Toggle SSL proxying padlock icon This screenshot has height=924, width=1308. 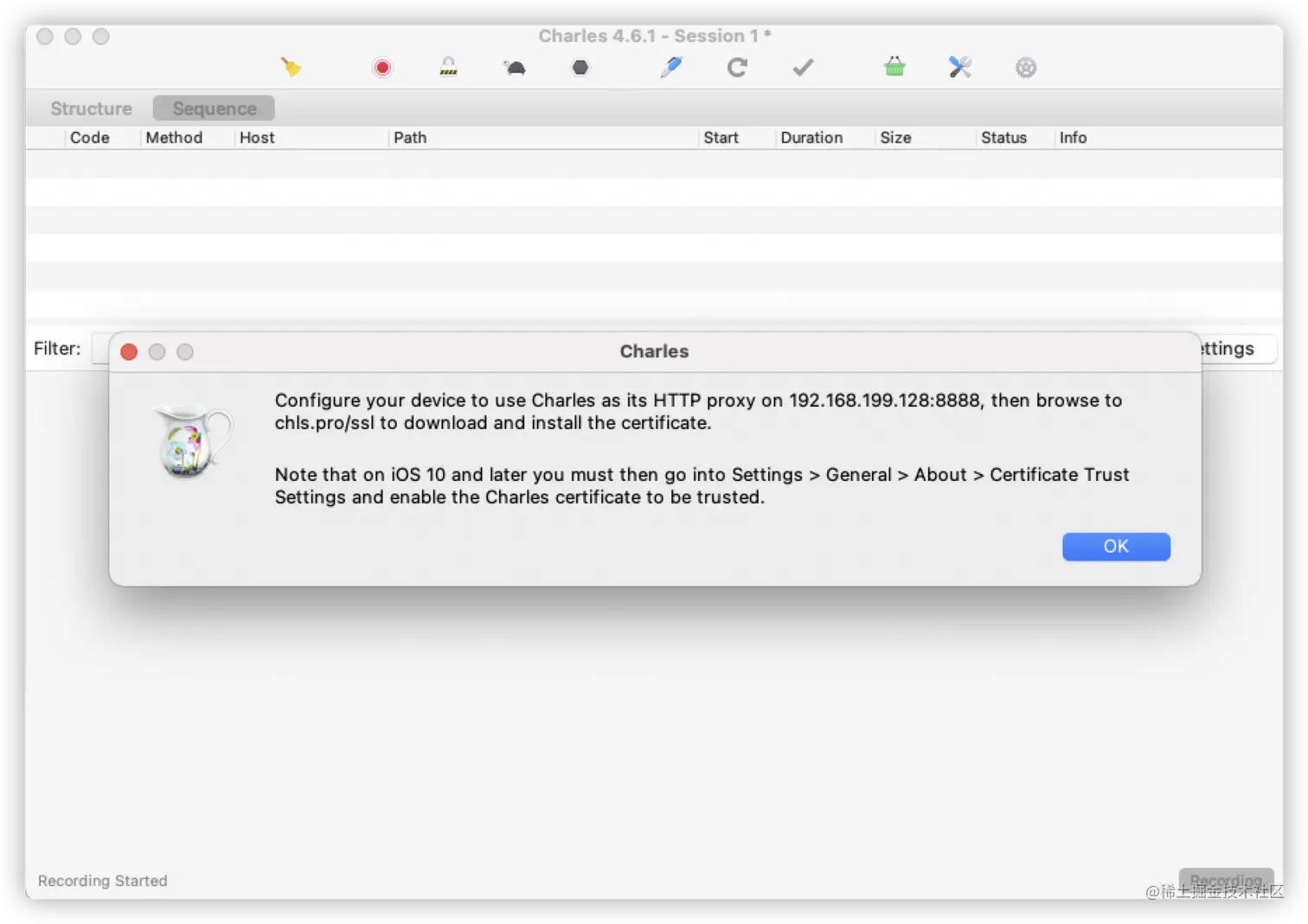coord(448,67)
